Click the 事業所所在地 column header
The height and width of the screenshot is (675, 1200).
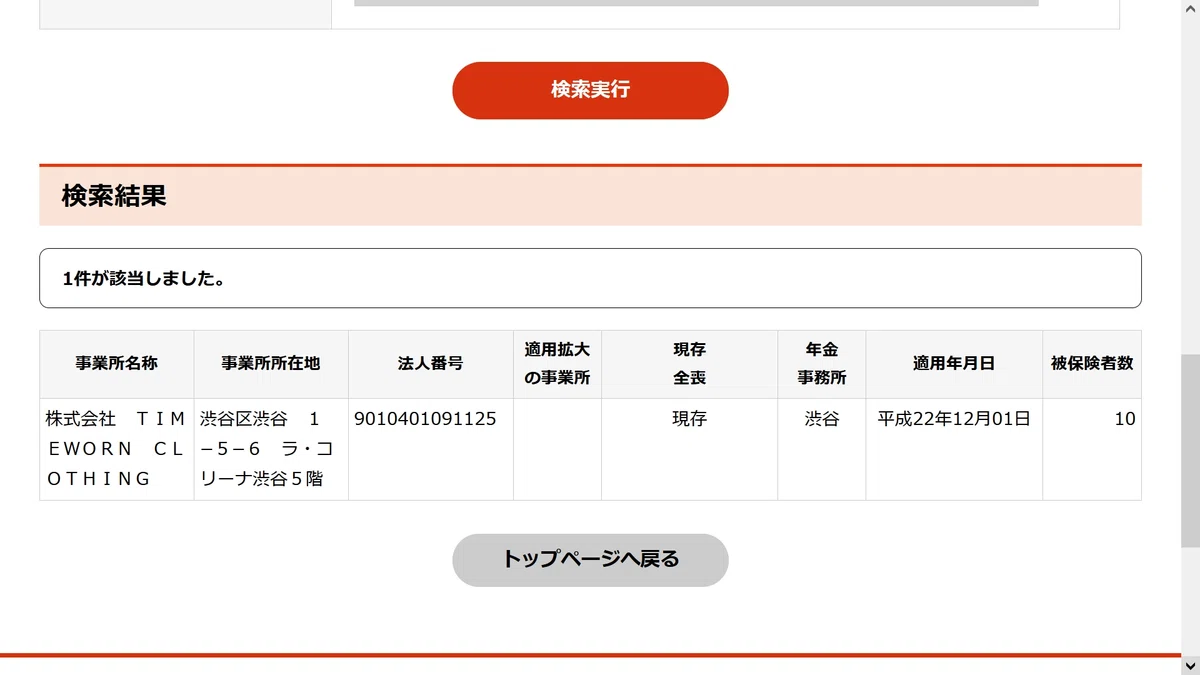(271, 364)
